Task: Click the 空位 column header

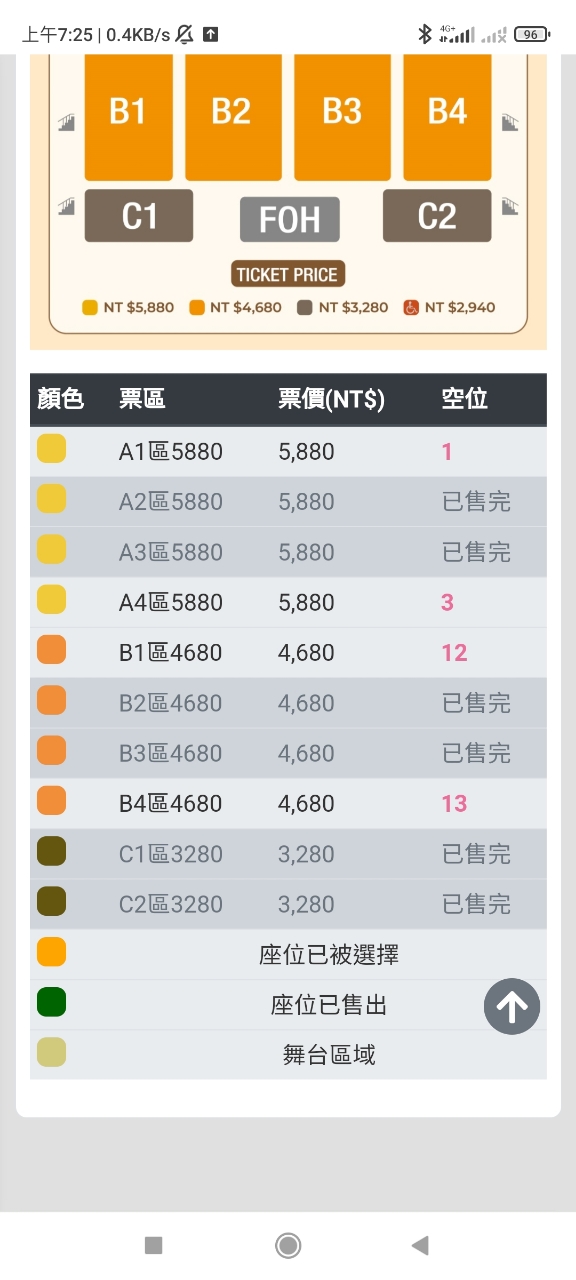Action: click(x=465, y=399)
